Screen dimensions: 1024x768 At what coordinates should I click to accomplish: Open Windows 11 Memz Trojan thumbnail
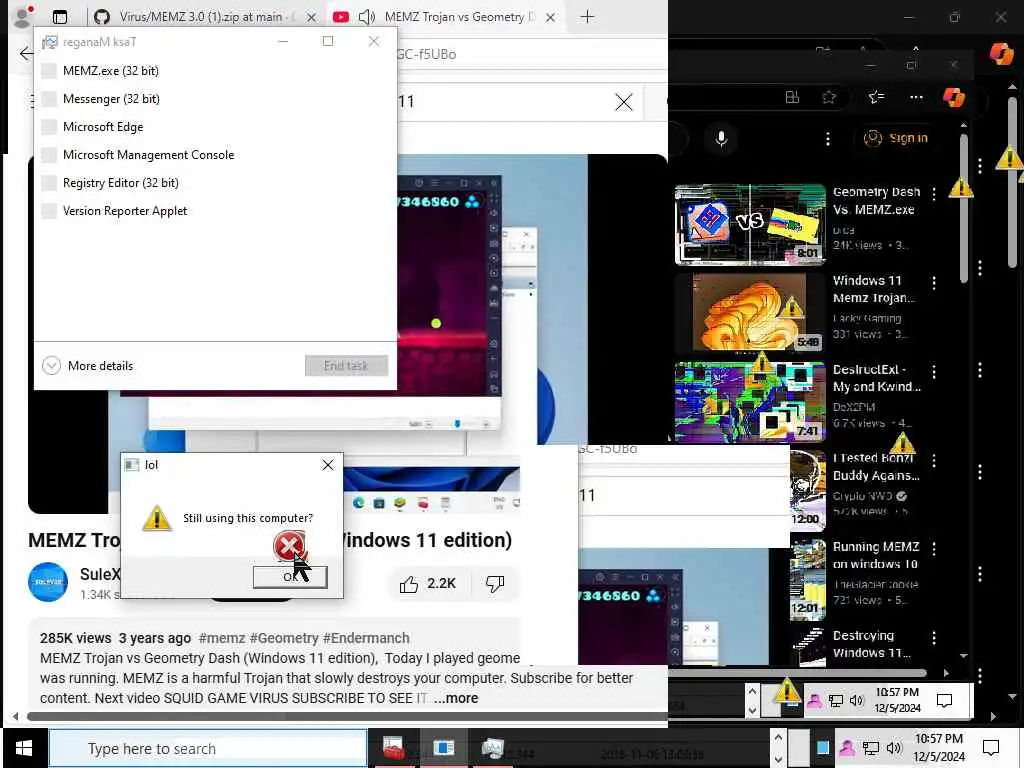pos(750,313)
